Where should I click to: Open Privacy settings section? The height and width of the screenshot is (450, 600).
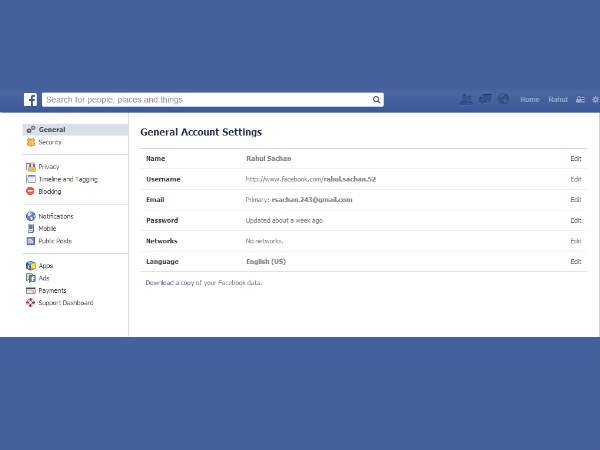(49, 167)
